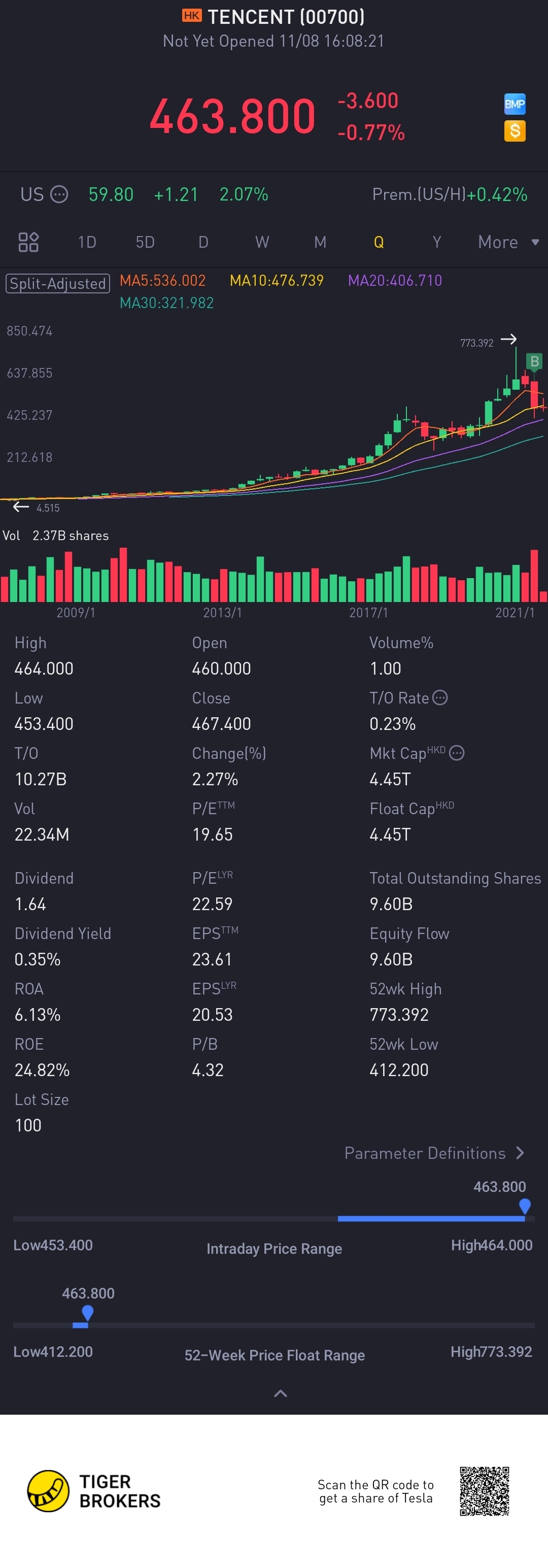This screenshot has height=1568, width=548.
Task: Tap the Tiger Brokers logo
Action: (x=94, y=1491)
